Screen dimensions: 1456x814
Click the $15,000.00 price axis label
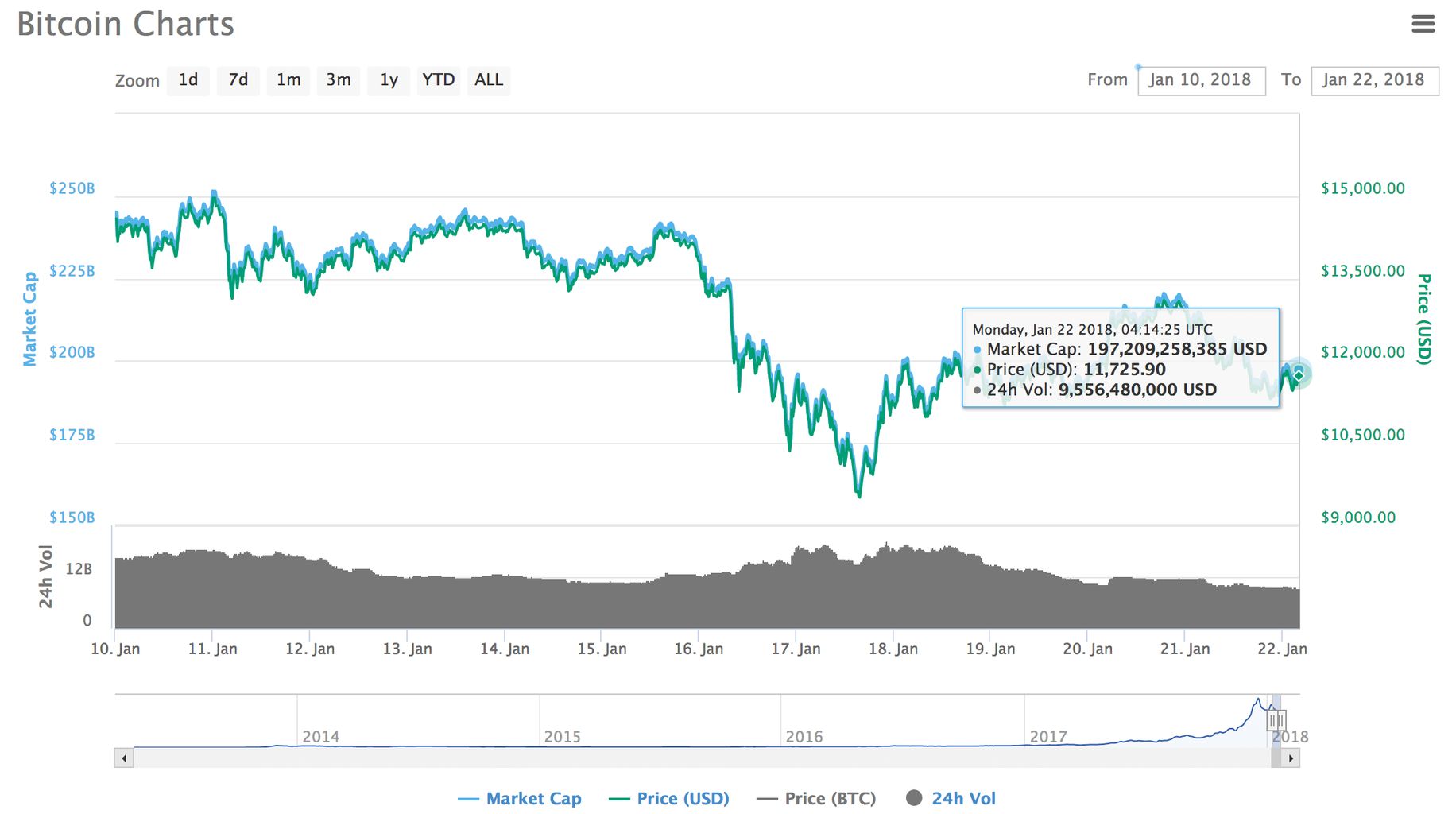[x=1363, y=189]
